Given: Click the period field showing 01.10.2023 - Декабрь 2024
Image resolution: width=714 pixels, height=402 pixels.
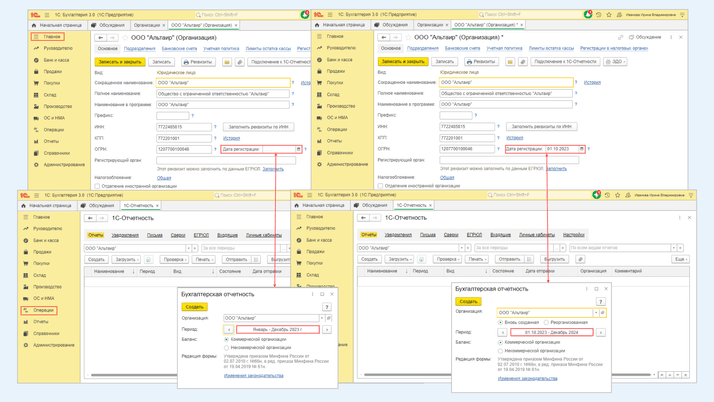Looking at the screenshot, I should click(x=551, y=332).
